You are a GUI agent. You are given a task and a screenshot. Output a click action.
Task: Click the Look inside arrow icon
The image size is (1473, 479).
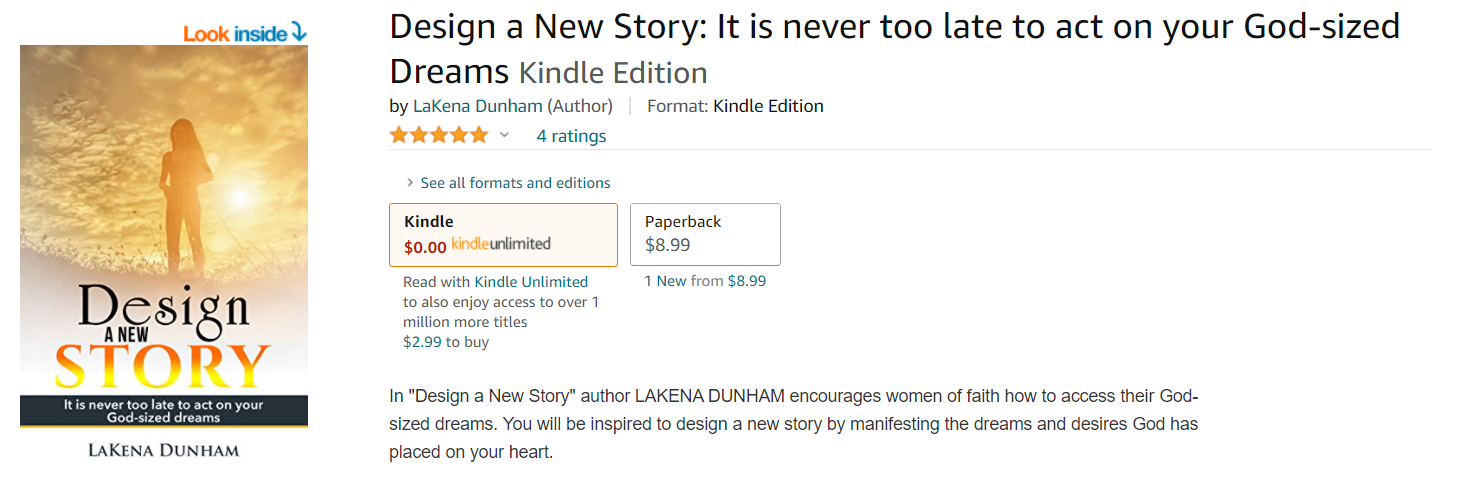[298, 33]
